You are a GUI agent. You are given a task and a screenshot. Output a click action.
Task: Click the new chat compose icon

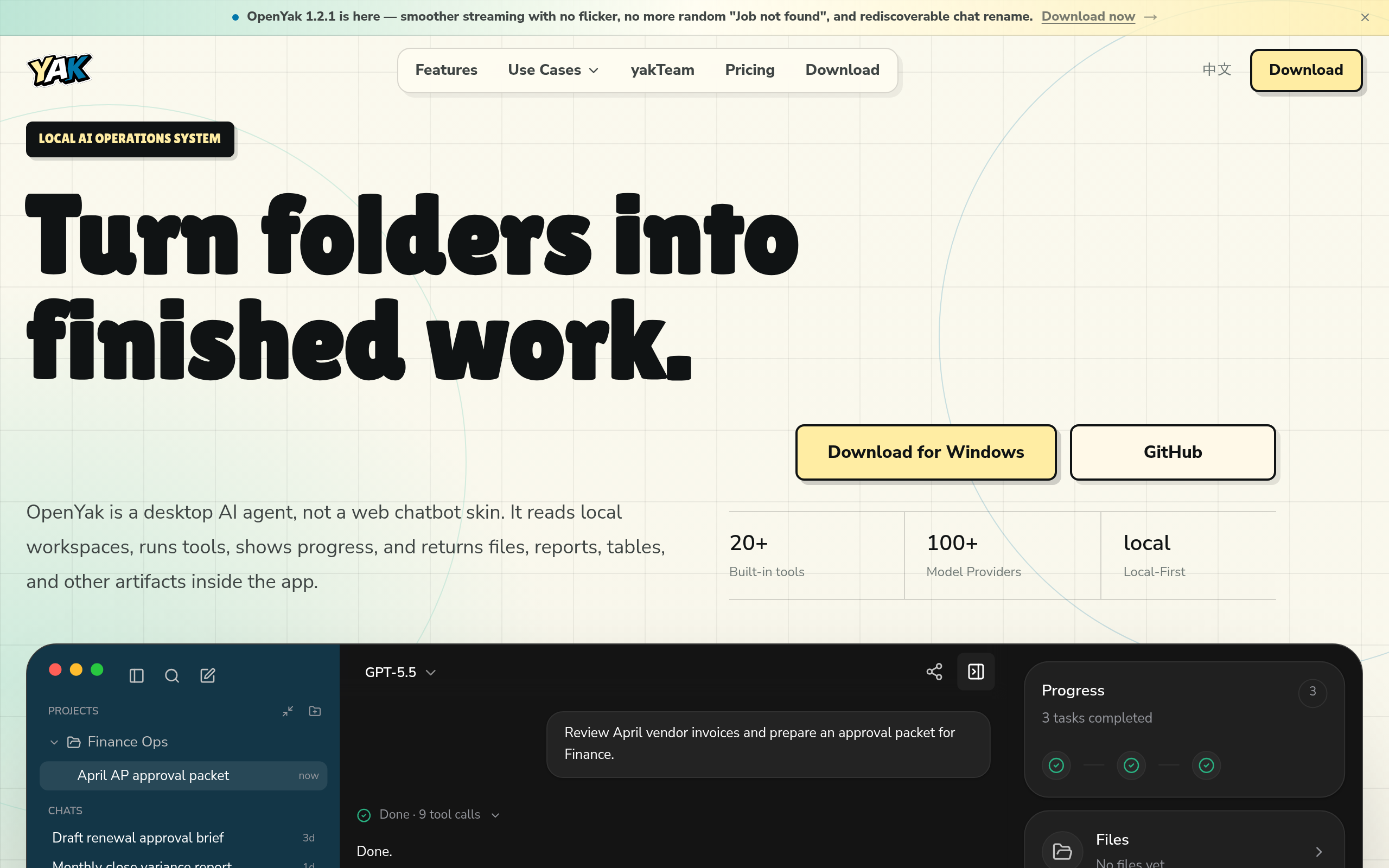pos(208,676)
